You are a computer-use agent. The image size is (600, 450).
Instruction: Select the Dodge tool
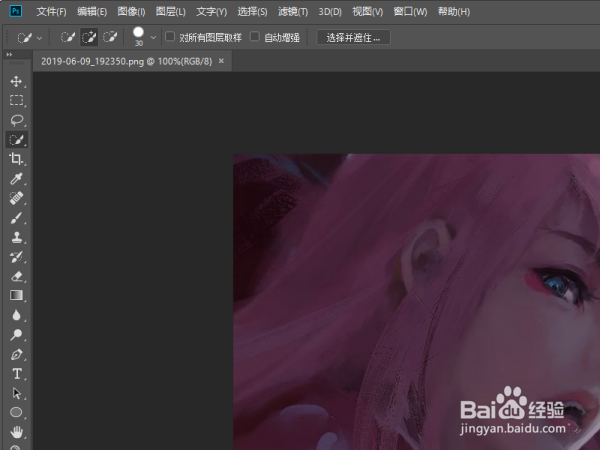click(16, 334)
